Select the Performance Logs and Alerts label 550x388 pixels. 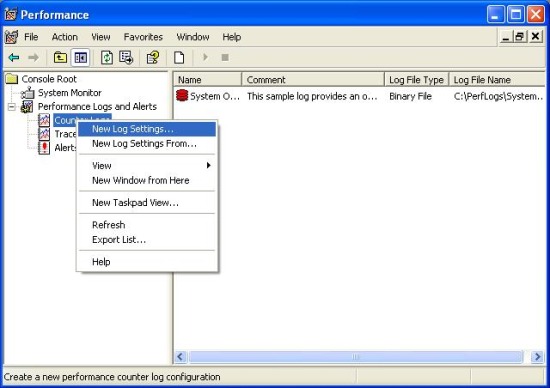pyautogui.click(x=97, y=107)
